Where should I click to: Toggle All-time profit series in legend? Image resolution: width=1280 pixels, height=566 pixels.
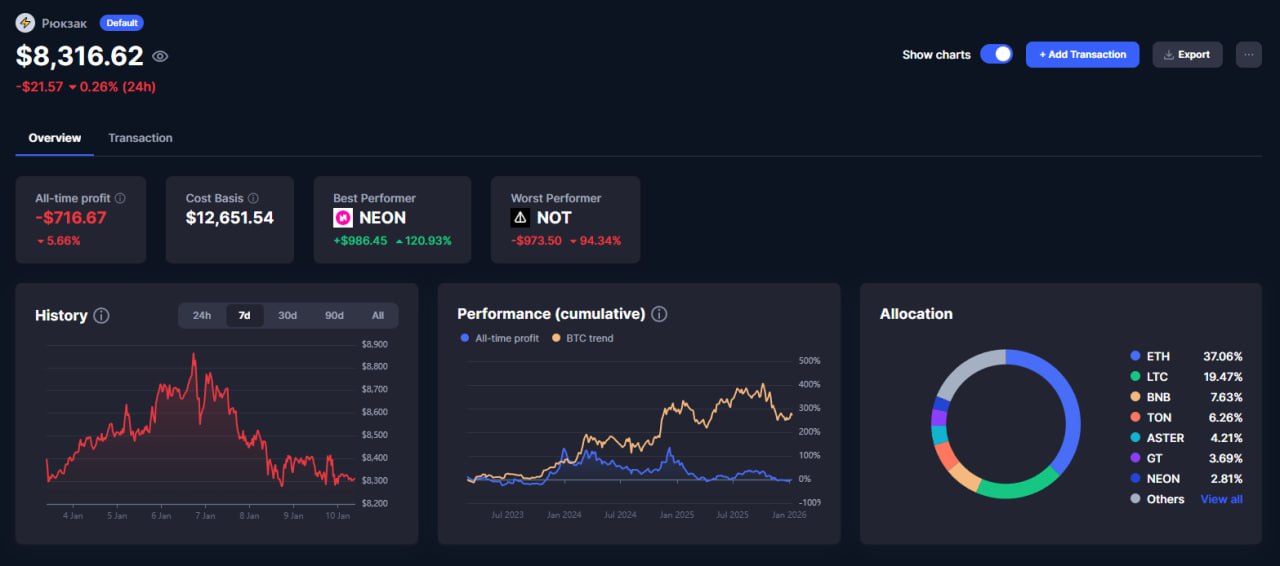[x=500, y=338]
